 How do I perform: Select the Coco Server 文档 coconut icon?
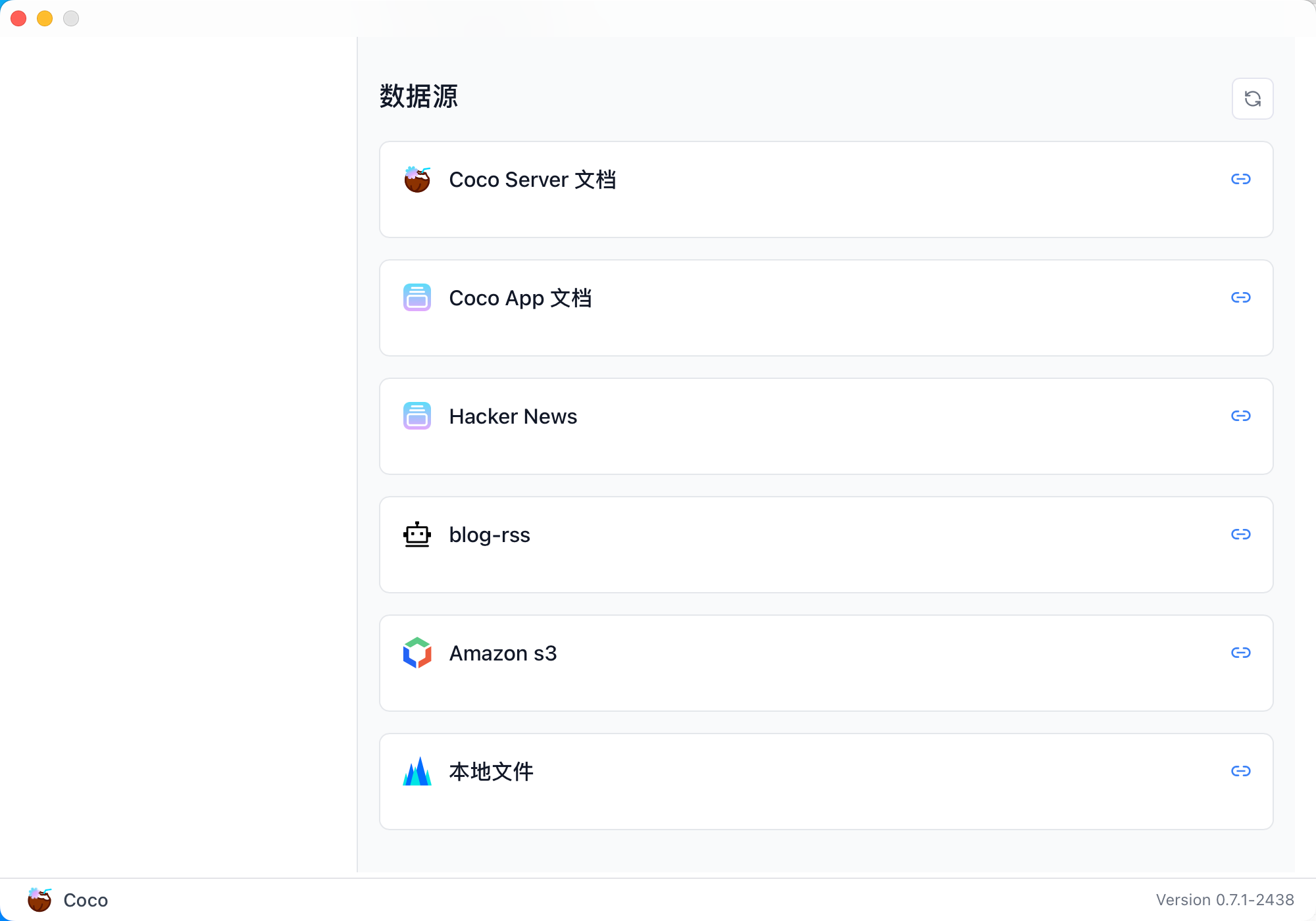416,178
